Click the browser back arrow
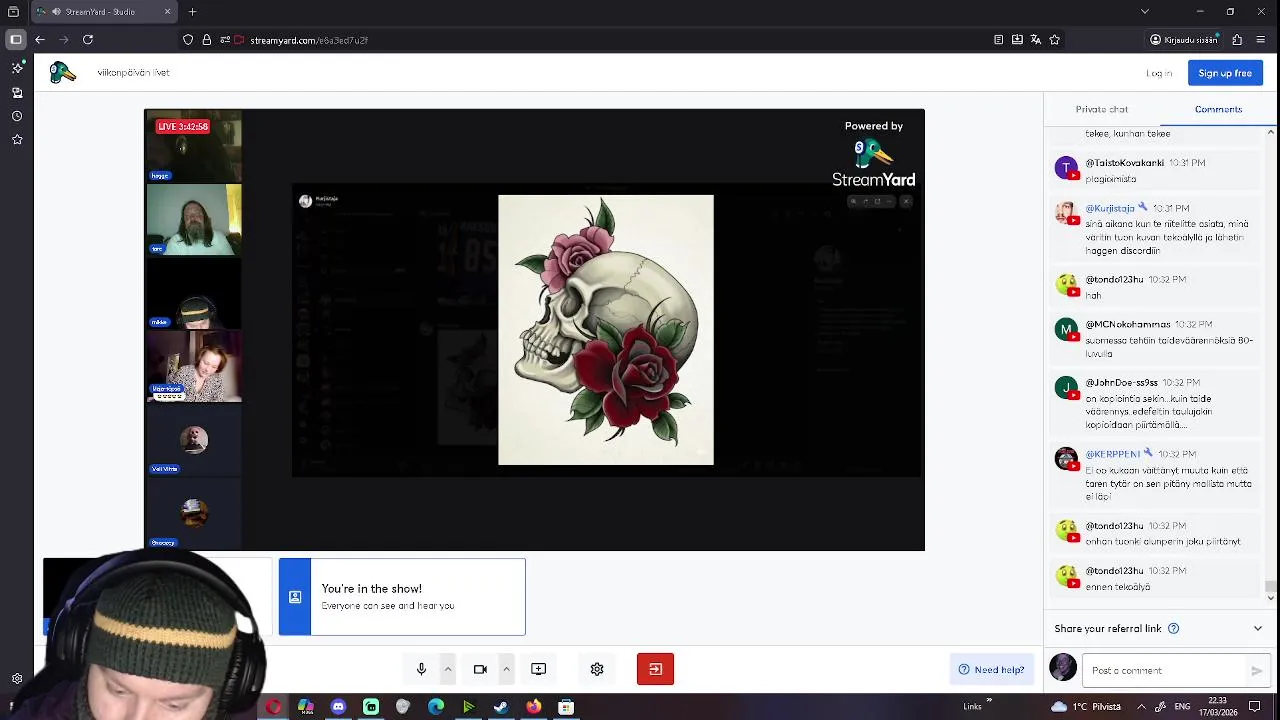This screenshot has height=720, width=1280. pos(39,40)
